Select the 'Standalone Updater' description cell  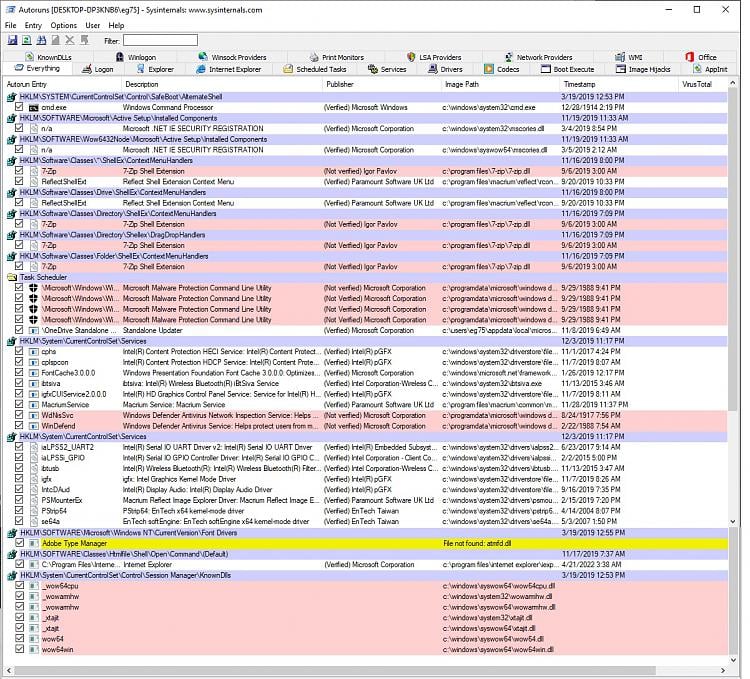(153, 330)
